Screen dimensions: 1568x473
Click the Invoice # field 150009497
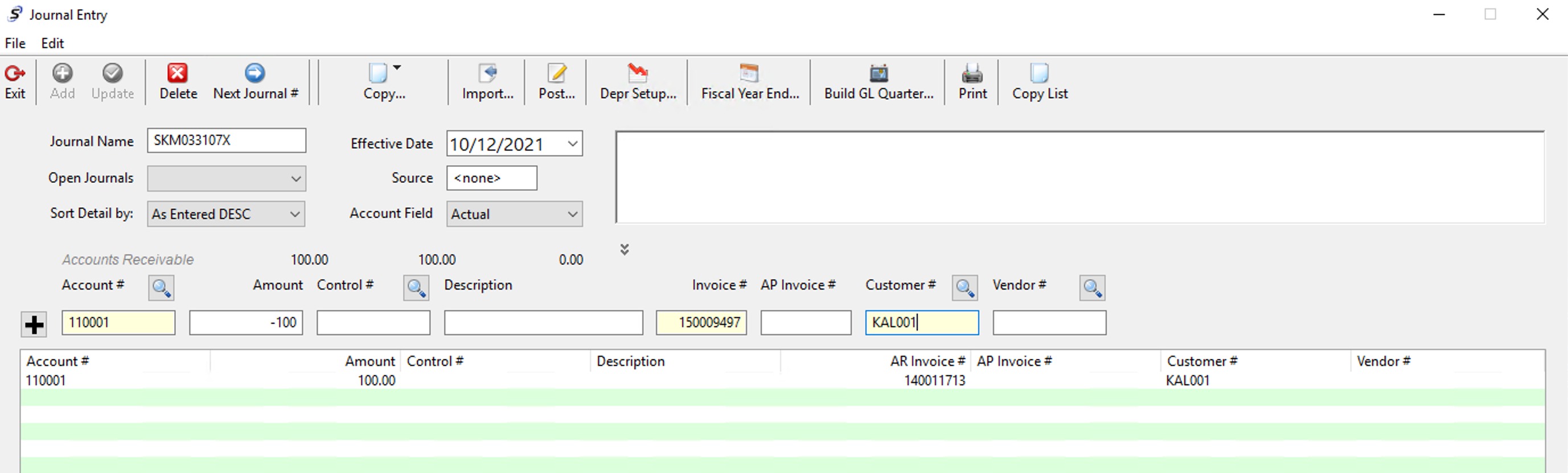pos(701,323)
